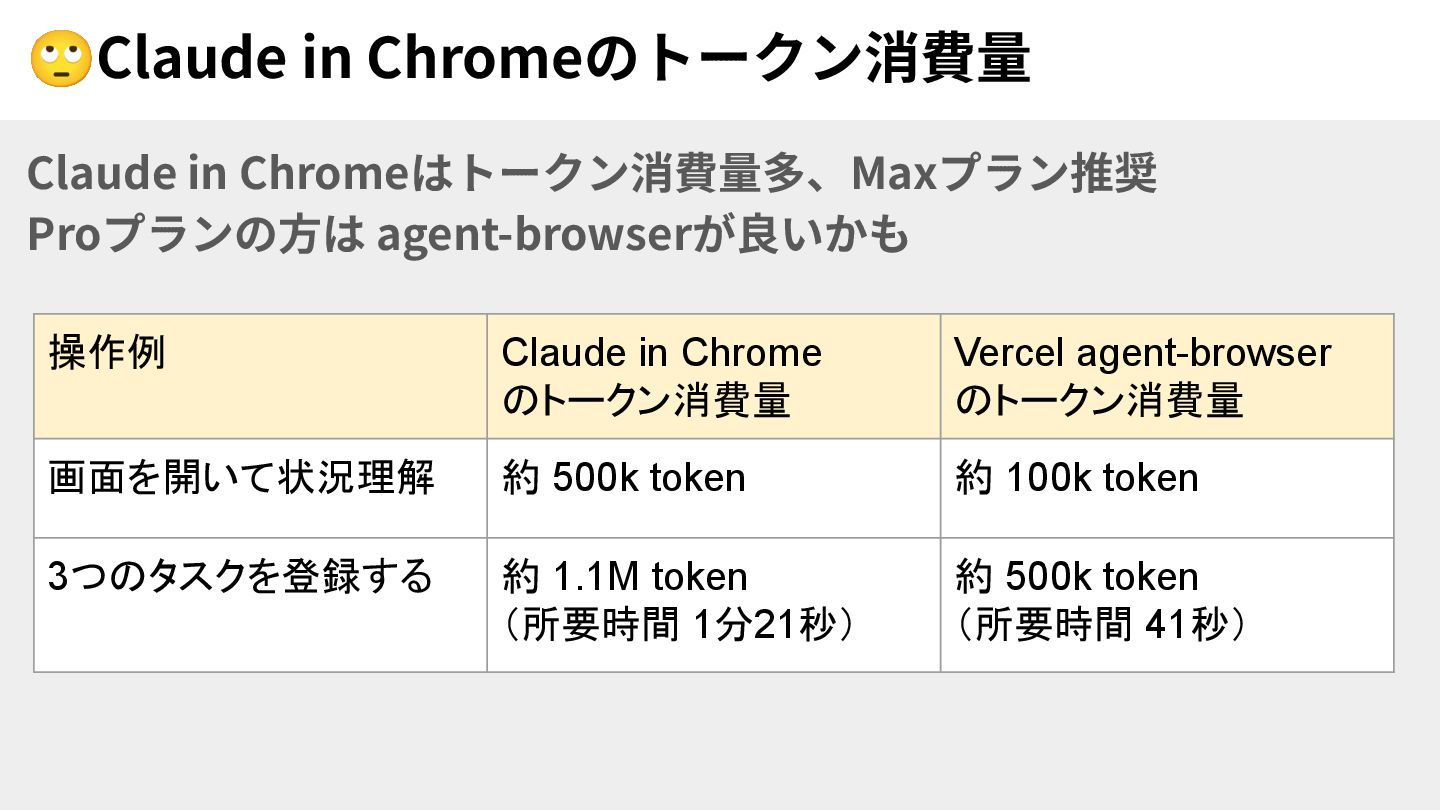This screenshot has width=1440, height=810.
Task: Click the "agent-browserが良いかも" subtitle text
Action: [x=642, y=234]
